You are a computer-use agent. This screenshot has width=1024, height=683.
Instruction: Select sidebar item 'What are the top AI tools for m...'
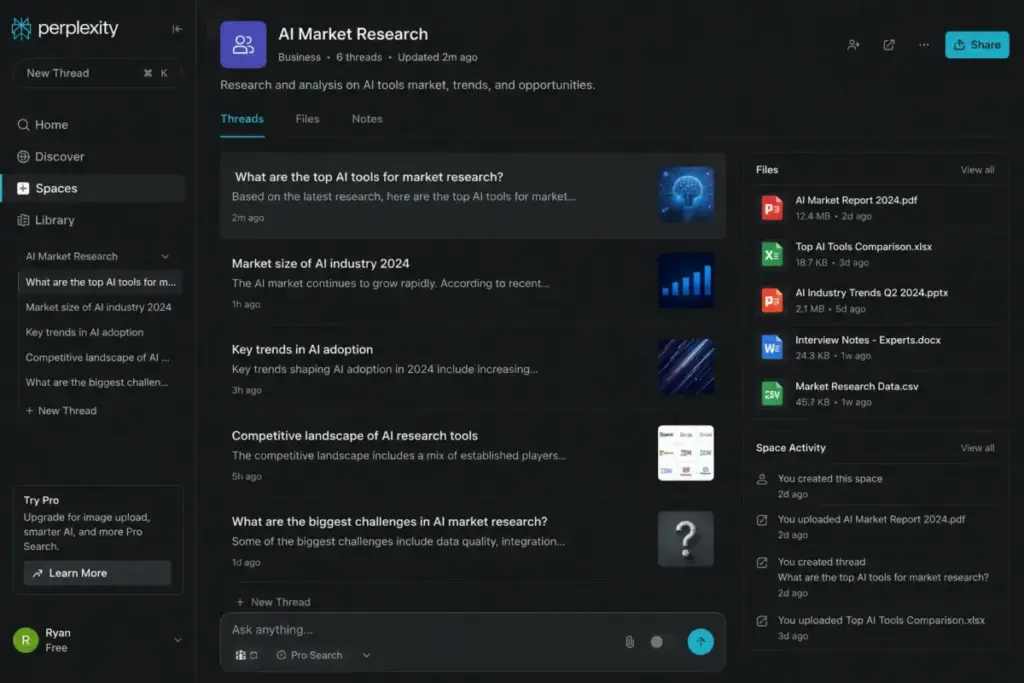101,282
